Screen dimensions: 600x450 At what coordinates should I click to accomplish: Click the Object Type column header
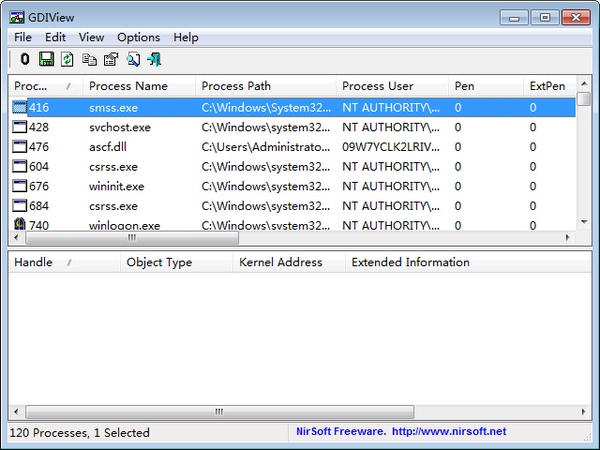pyautogui.click(x=159, y=262)
